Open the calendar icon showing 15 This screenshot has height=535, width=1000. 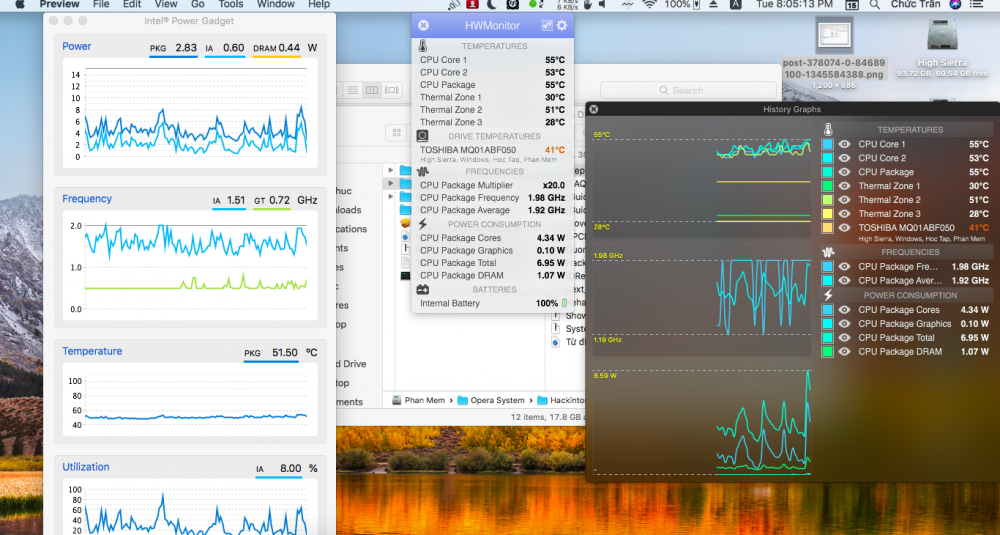pos(851,4)
